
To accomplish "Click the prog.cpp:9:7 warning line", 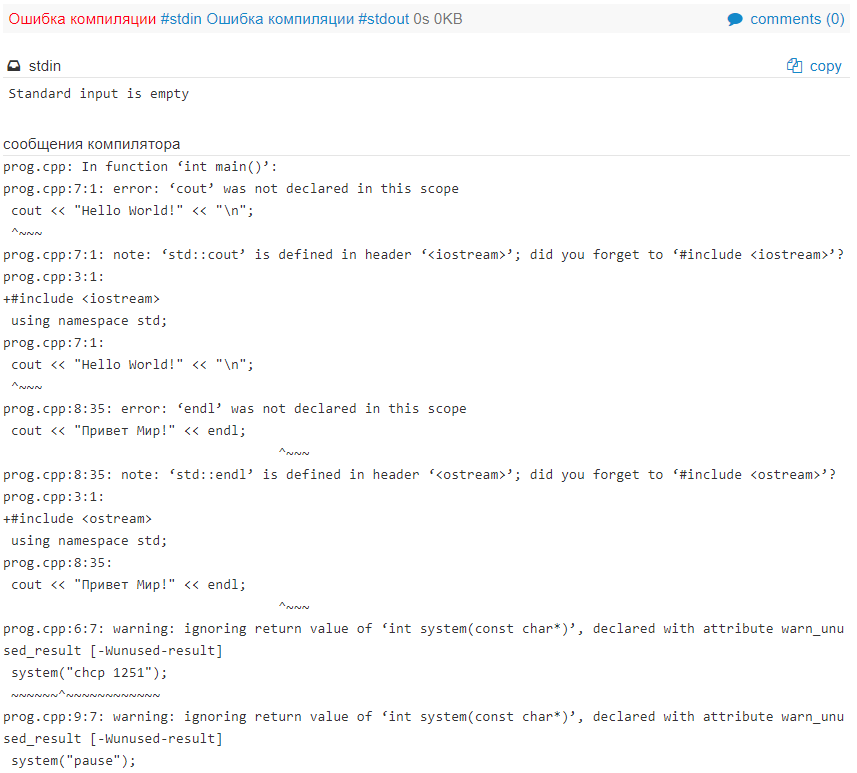I will (424, 728).
